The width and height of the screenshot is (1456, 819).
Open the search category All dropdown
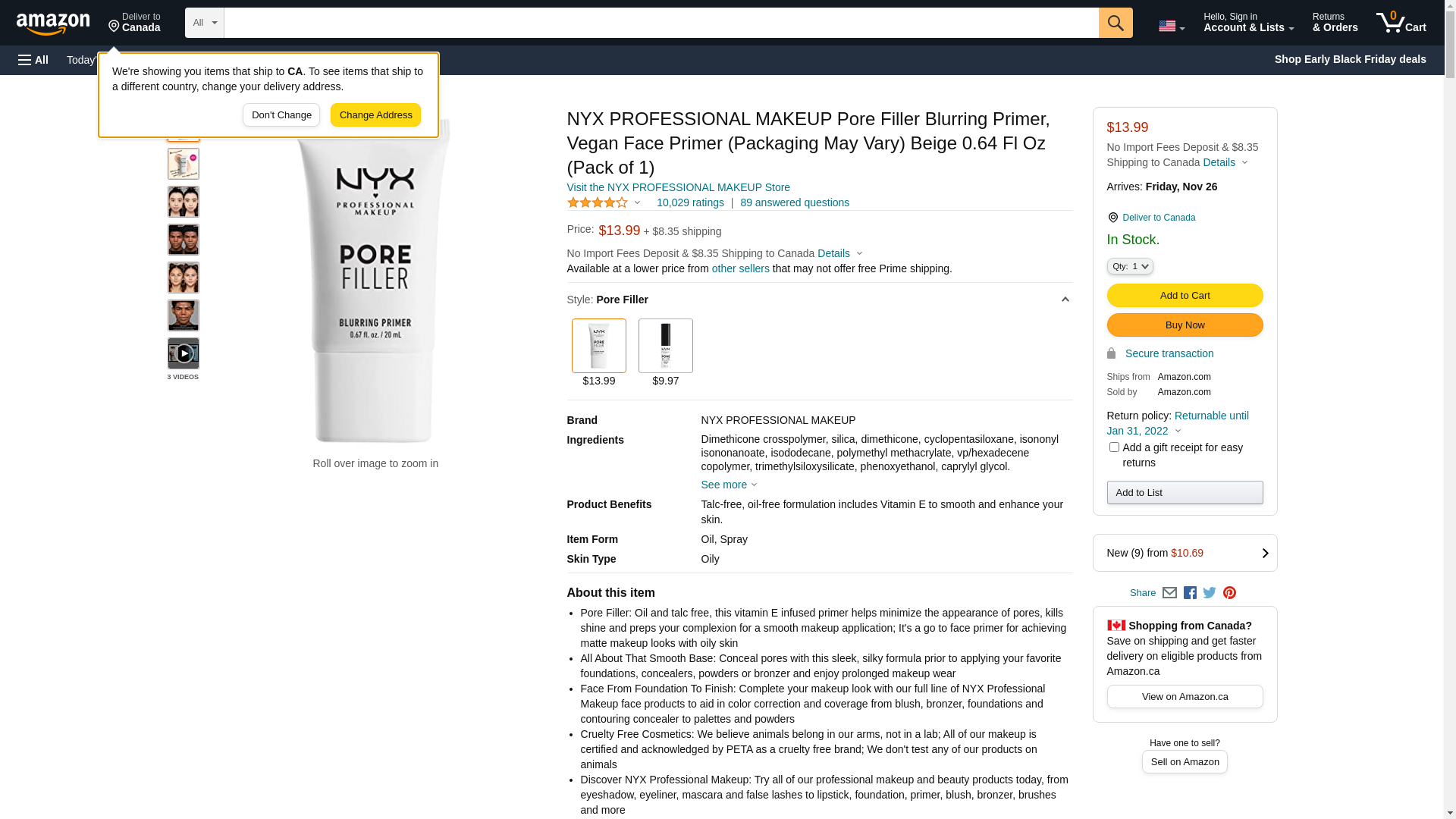(205, 23)
